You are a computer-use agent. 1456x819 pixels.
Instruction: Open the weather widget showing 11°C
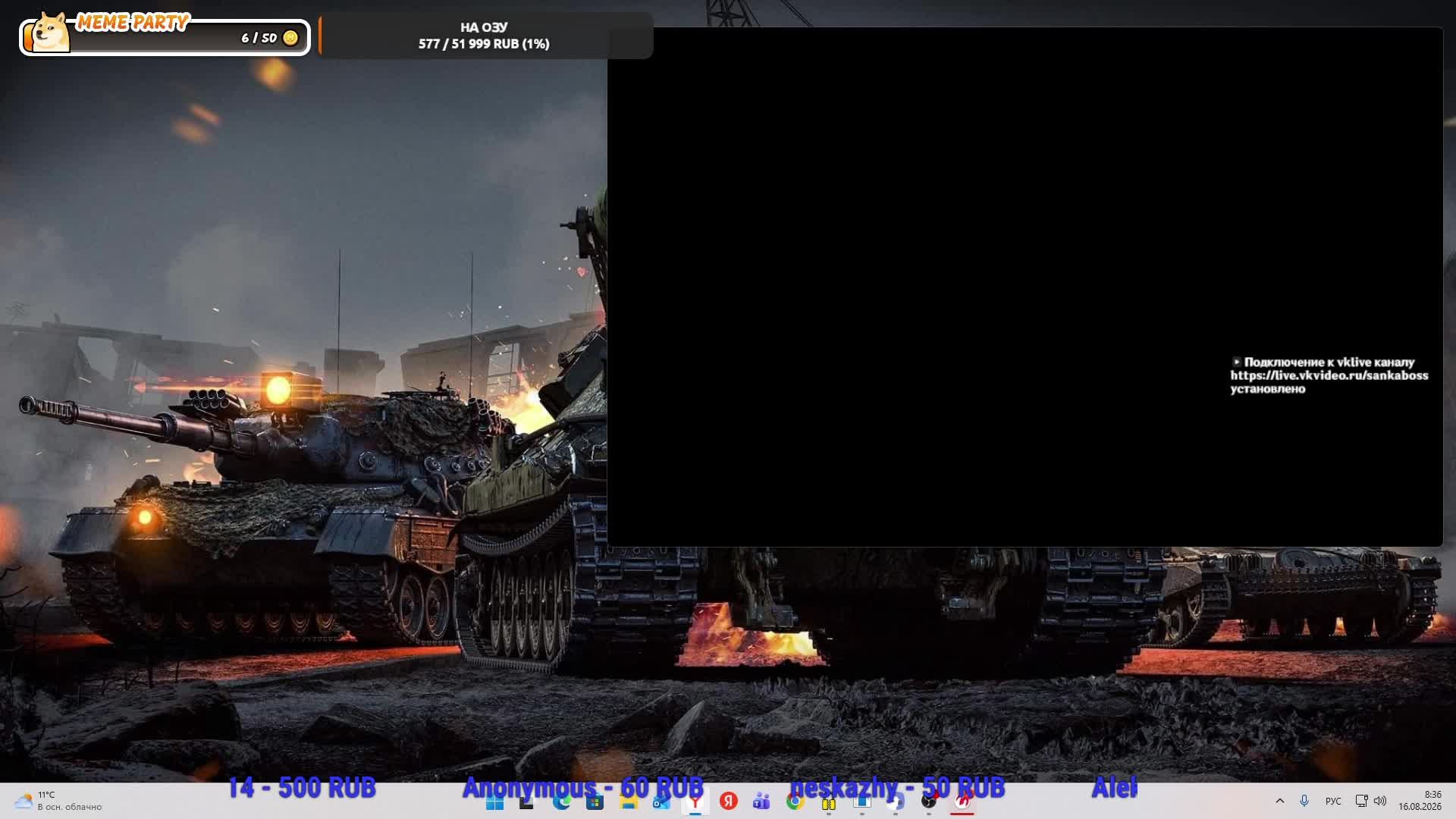pos(58,801)
